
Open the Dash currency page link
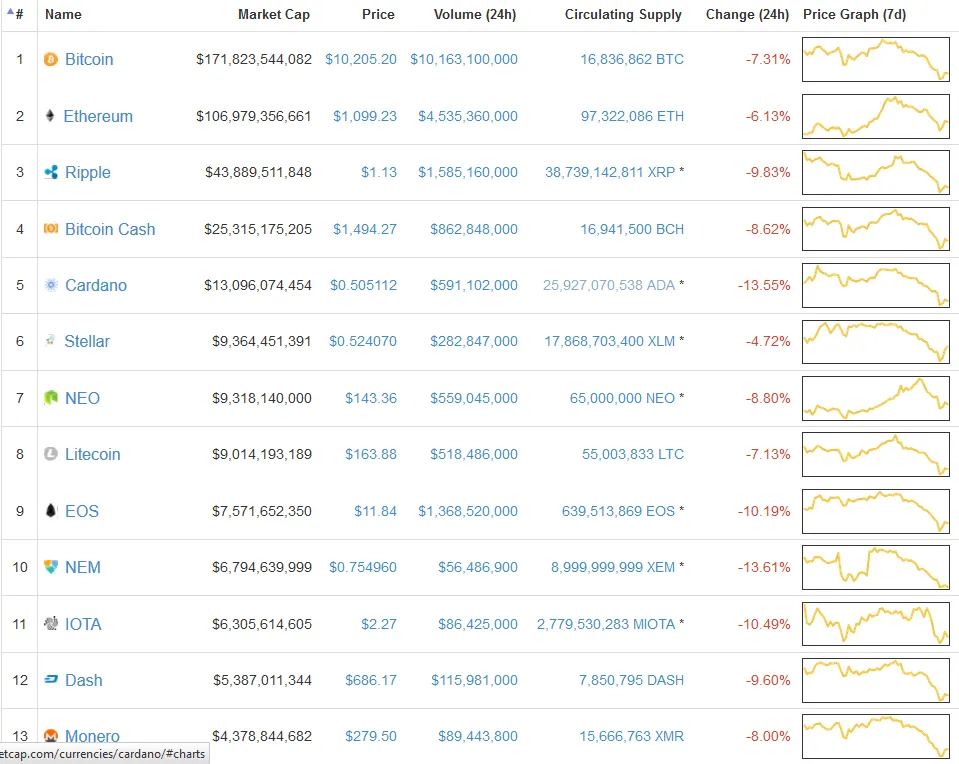[x=84, y=681]
